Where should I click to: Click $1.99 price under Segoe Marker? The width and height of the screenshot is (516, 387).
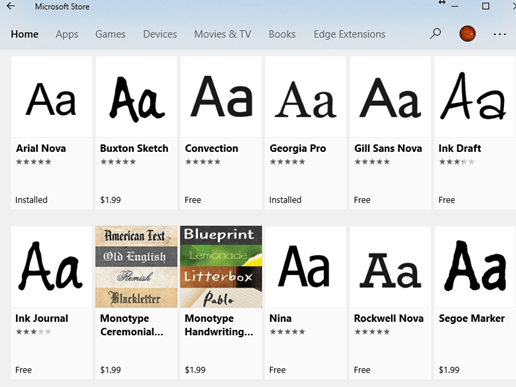[449, 370]
